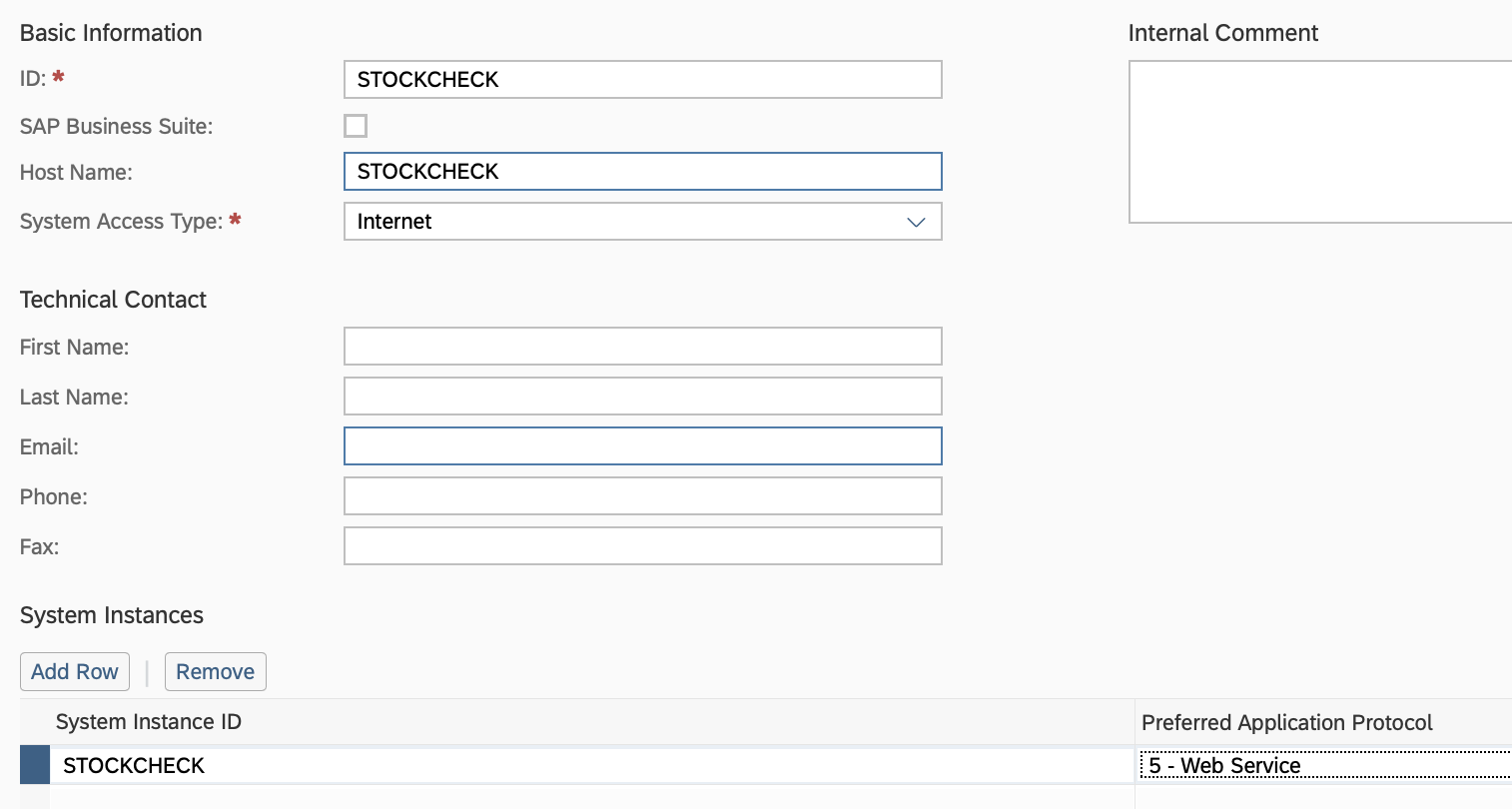Tick the SAP Business Suite checkbox

coord(356,126)
